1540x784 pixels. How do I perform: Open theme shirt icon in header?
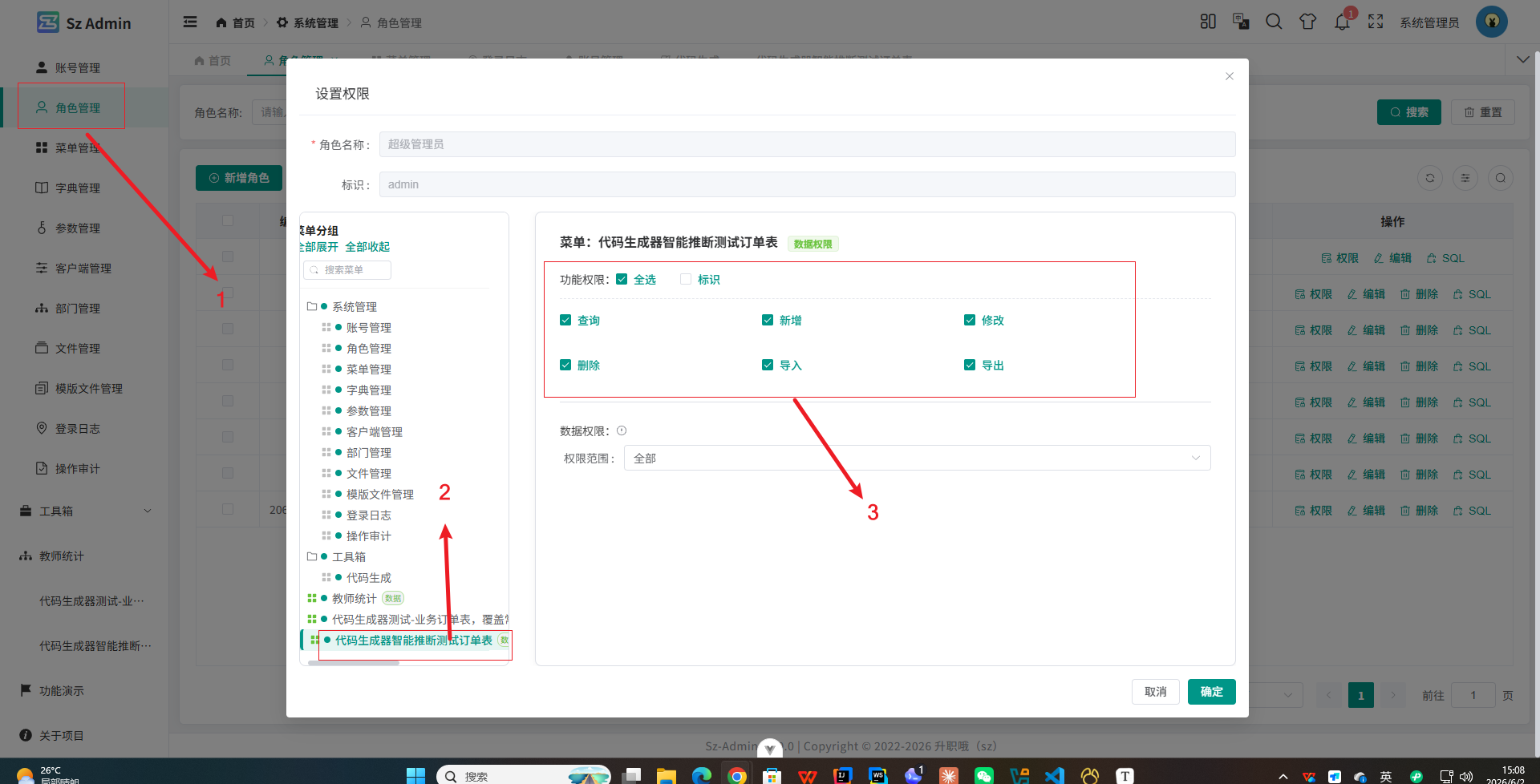[x=1307, y=22]
